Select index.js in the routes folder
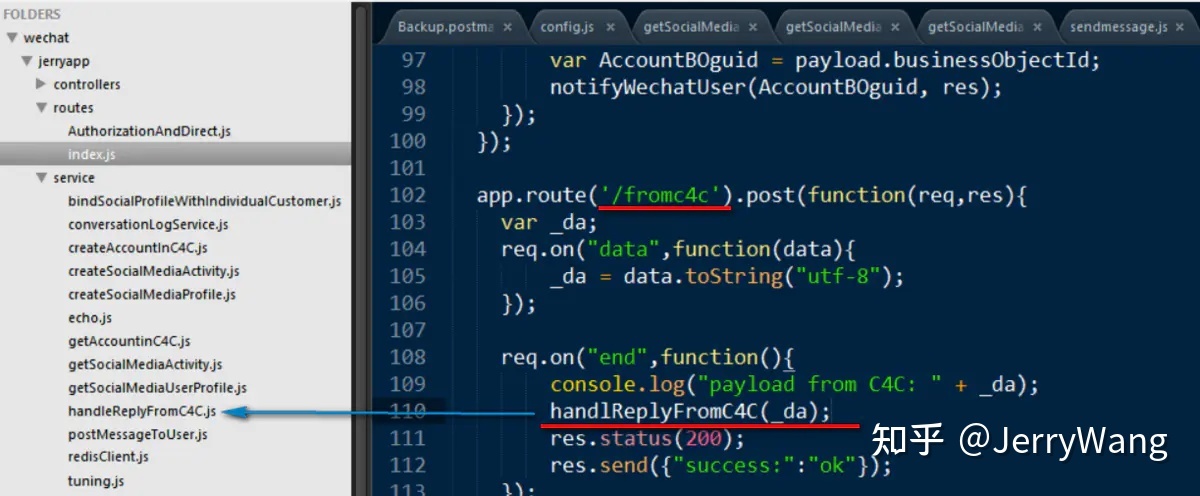 91,155
